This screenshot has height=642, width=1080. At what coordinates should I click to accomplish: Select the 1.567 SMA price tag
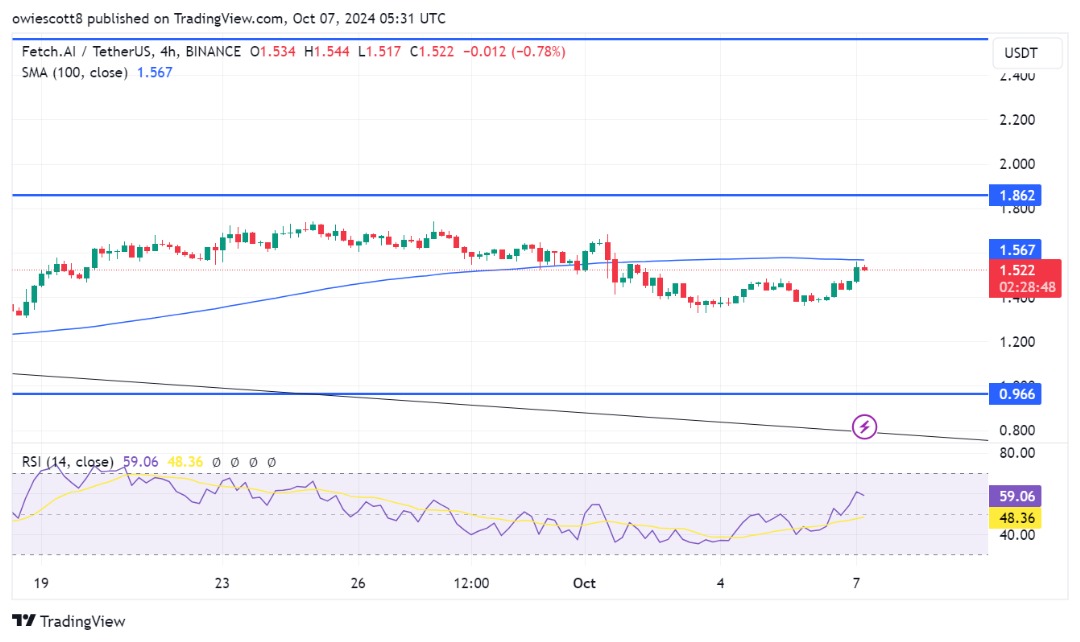(x=1017, y=249)
